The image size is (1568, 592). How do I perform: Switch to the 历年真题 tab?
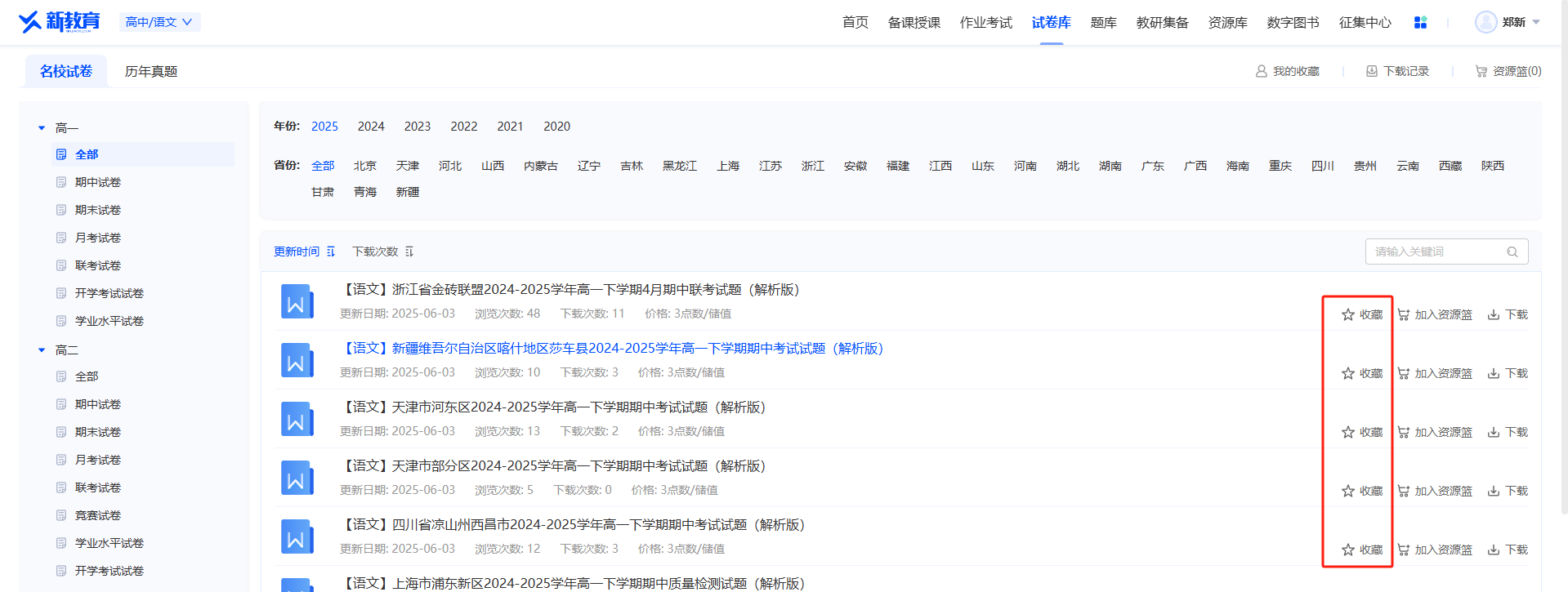(150, 72)
